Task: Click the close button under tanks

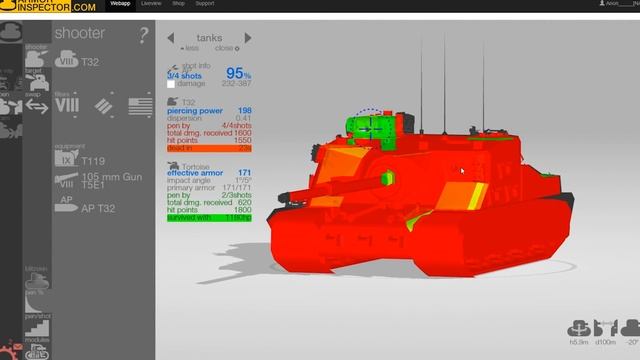Action: coord(227,48)
